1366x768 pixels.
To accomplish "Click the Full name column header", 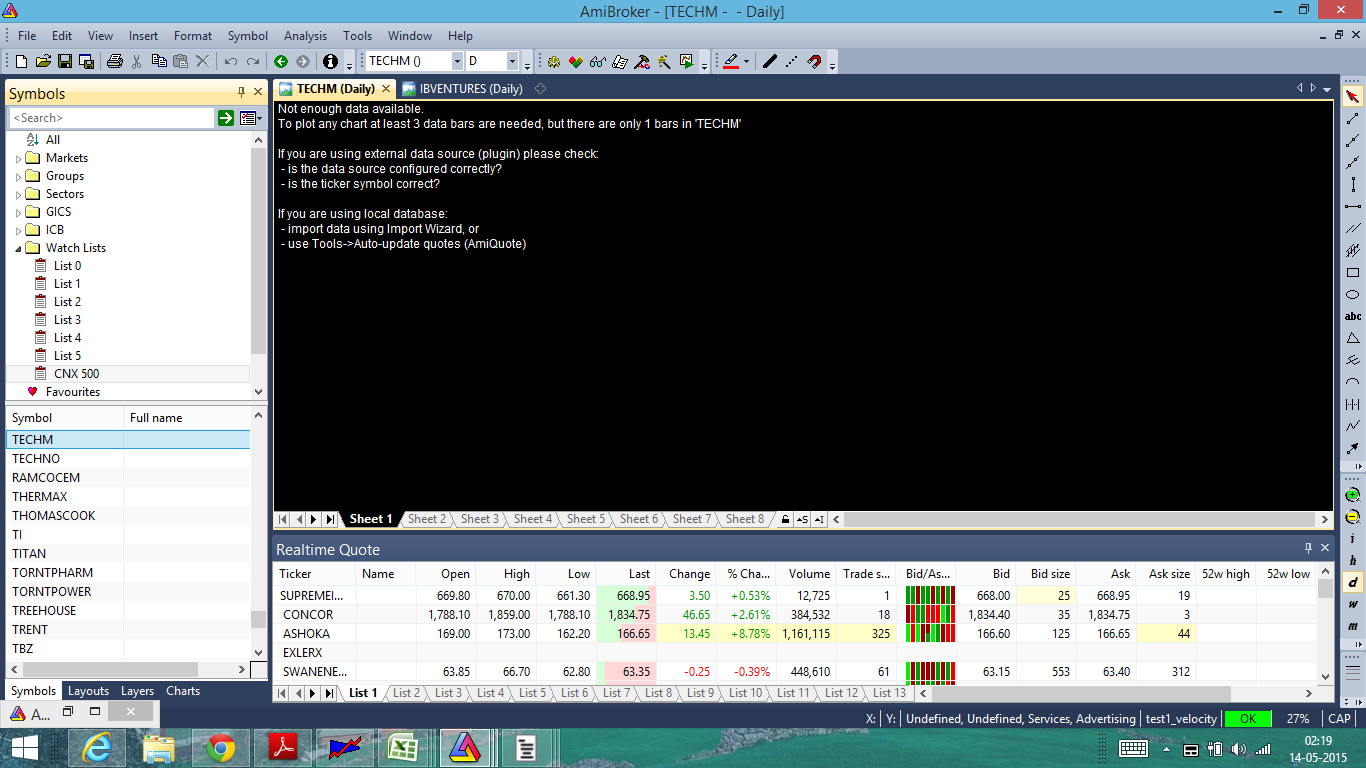I will pos(186,418).
